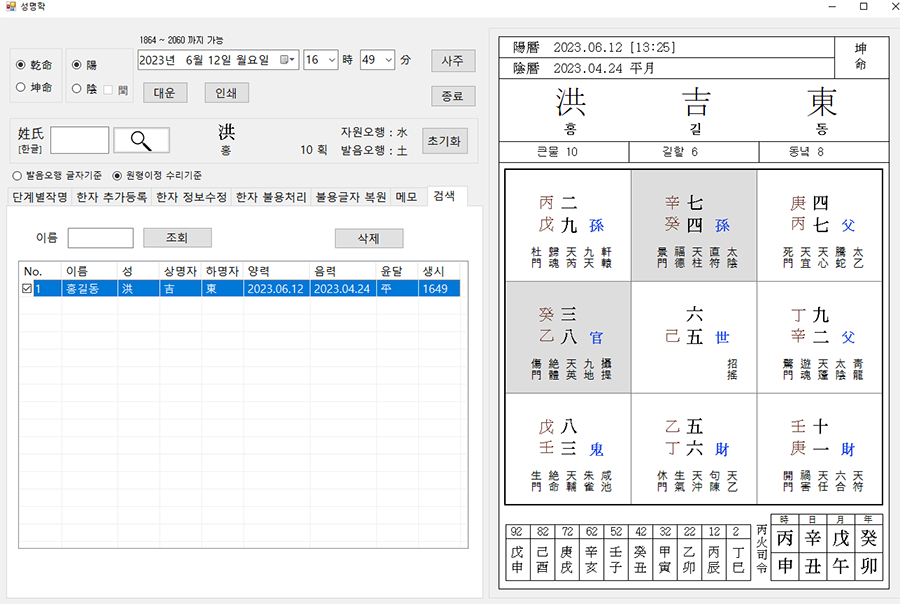
Task: Select the 坤命 radio button
Action: click(x=22, y=87)
